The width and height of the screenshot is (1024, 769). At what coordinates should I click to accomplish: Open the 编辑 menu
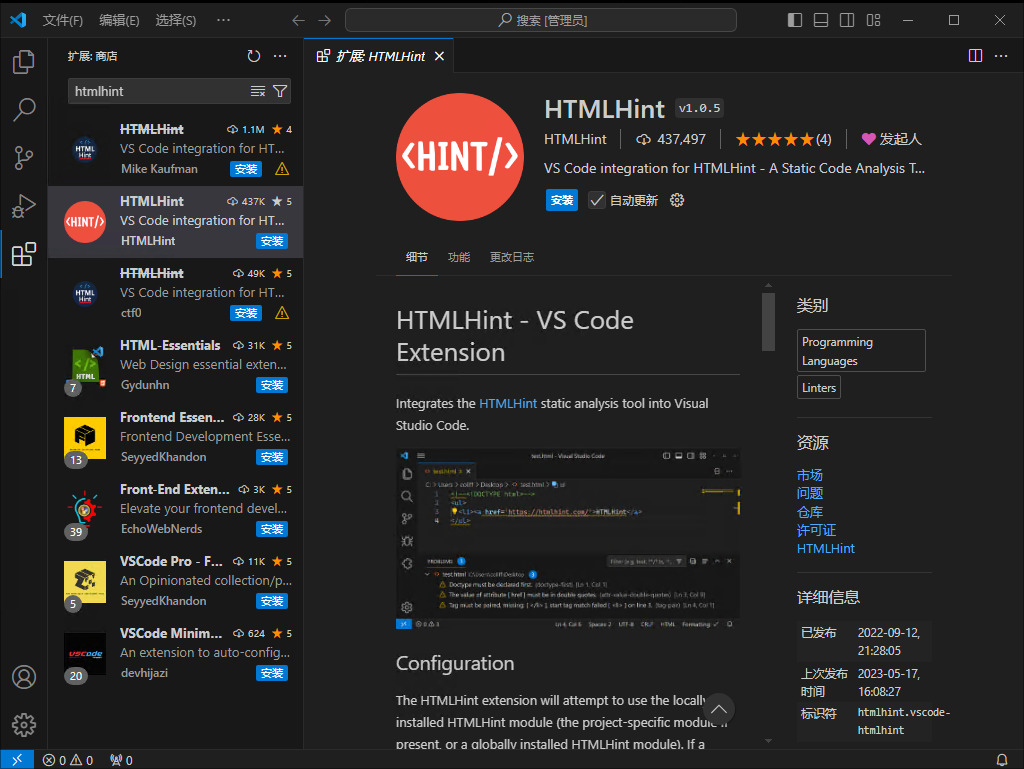(119, 19)
